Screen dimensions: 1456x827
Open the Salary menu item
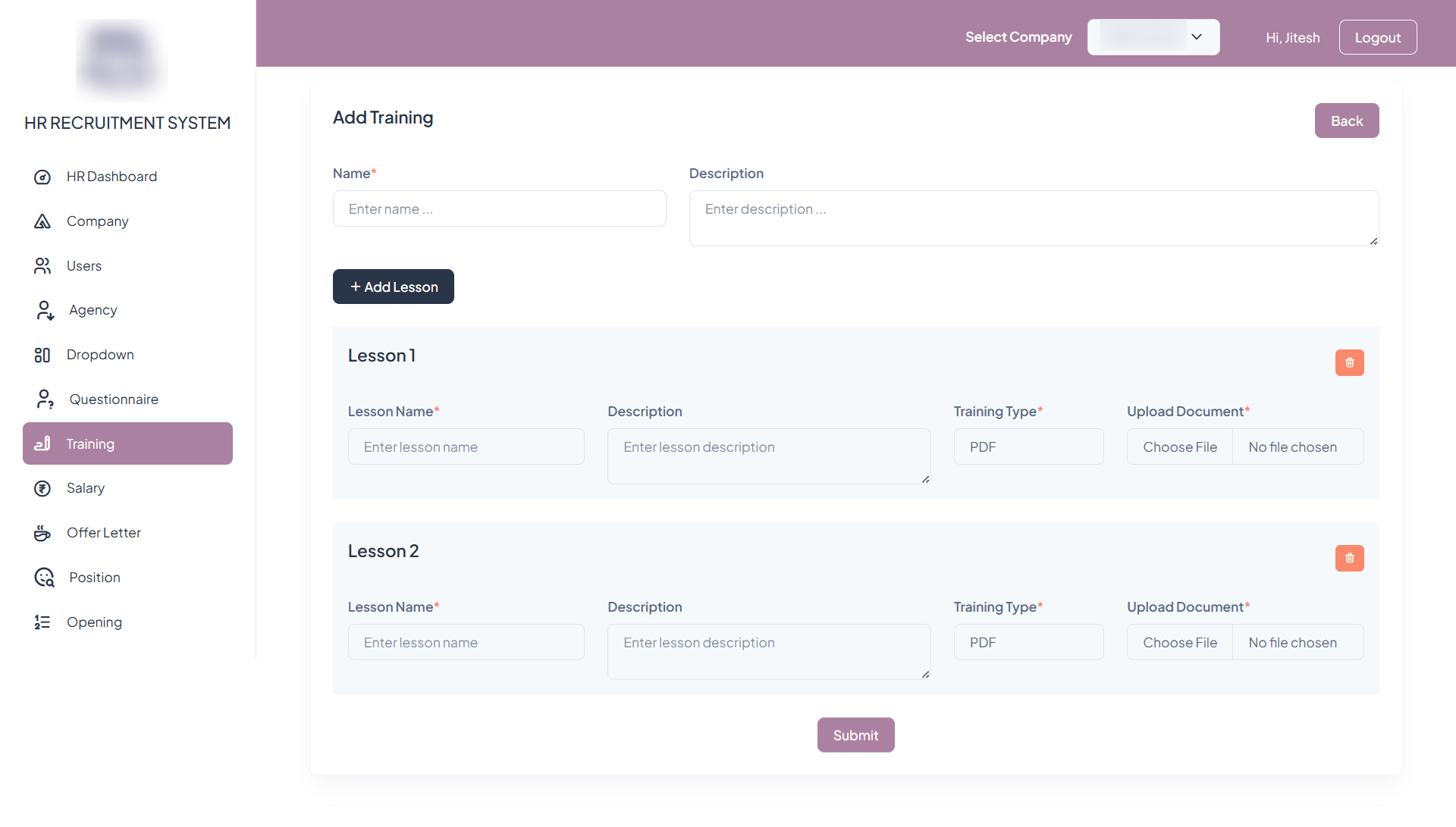tap(127, 488)
